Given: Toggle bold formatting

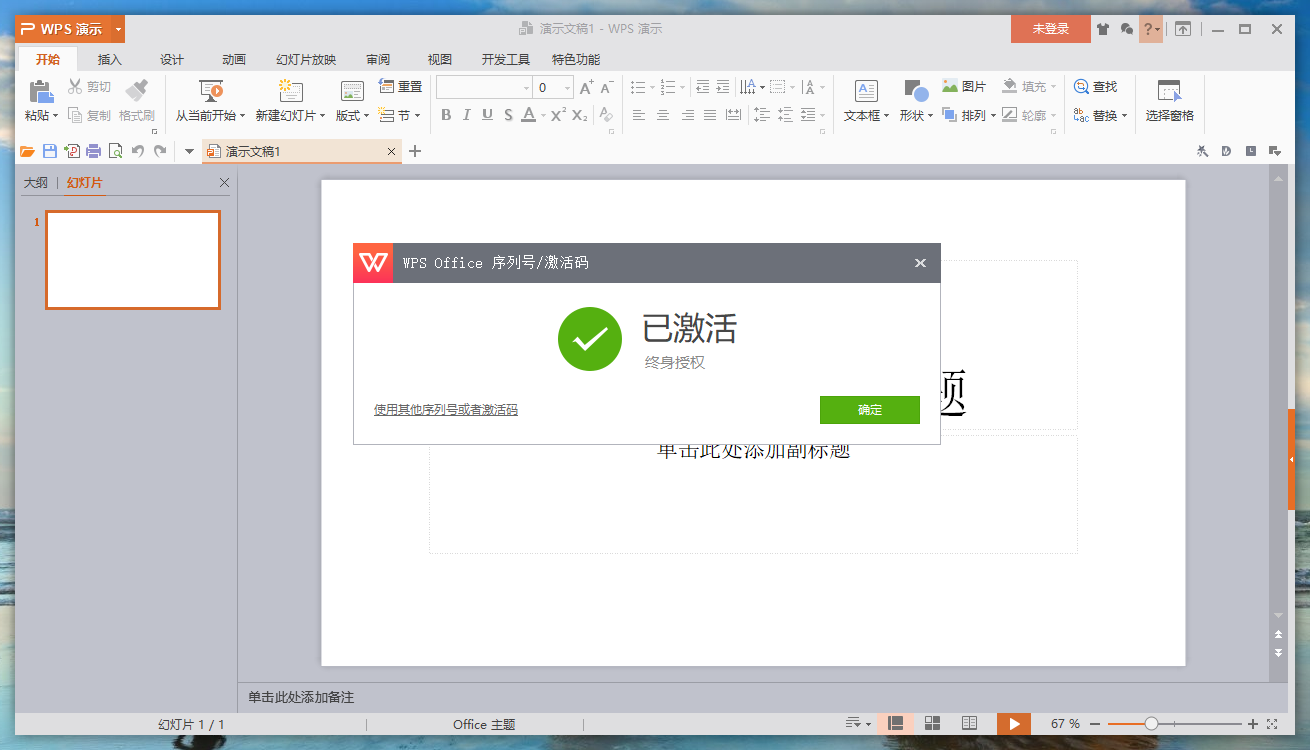Looking at the screenshot, I should pyautogui.click(x=446, y=115).
